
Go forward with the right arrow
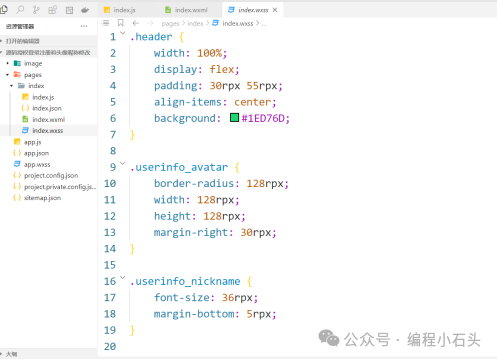pos(150,23)
